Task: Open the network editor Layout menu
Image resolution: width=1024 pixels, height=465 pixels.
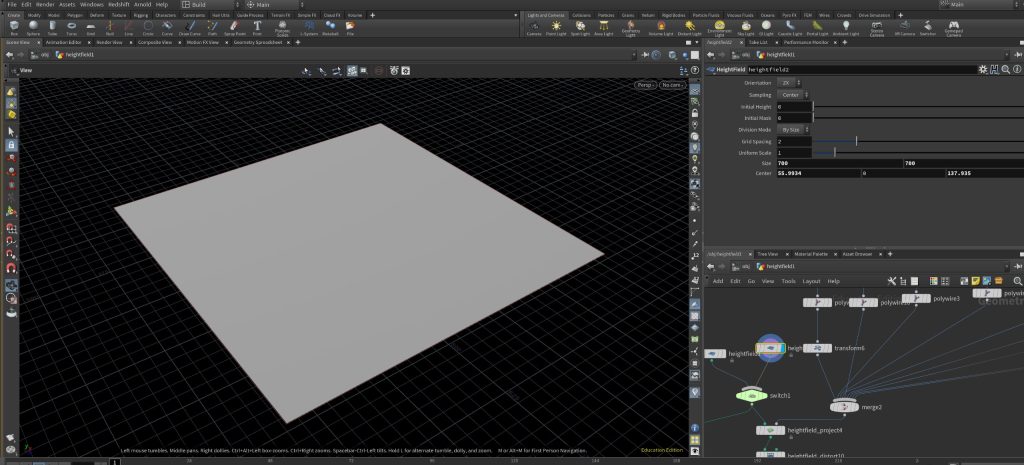Action: pos(811,281)
